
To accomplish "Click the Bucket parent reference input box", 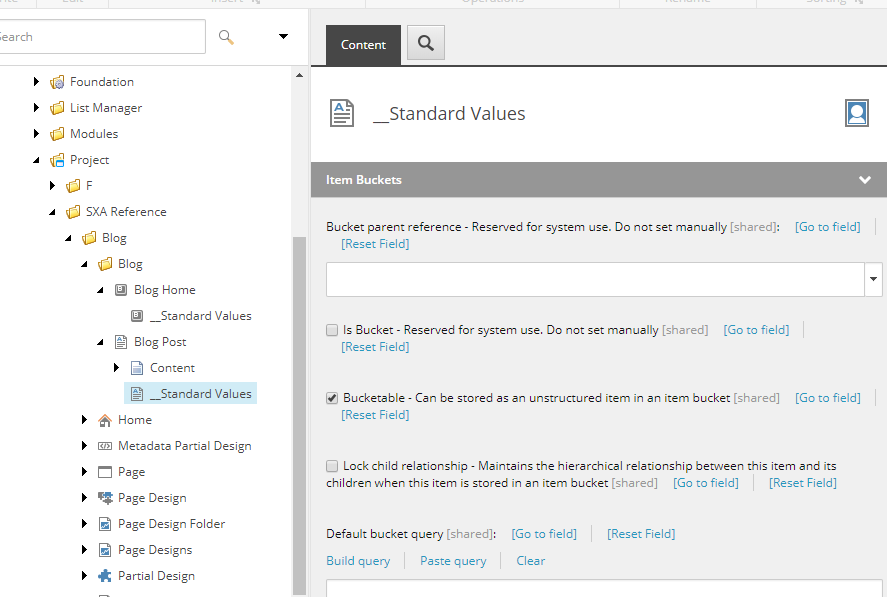I will click(x=595, y=279).
